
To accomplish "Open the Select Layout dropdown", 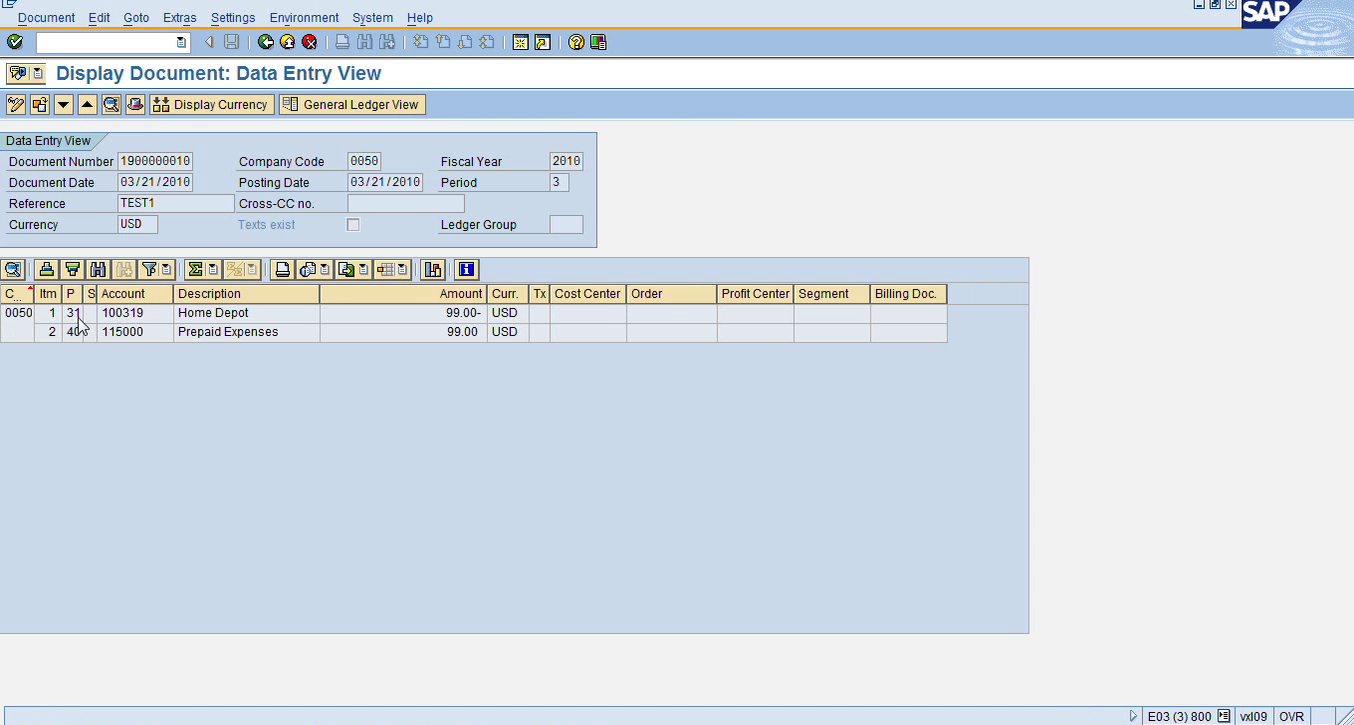I will click(x=403, y=269).
